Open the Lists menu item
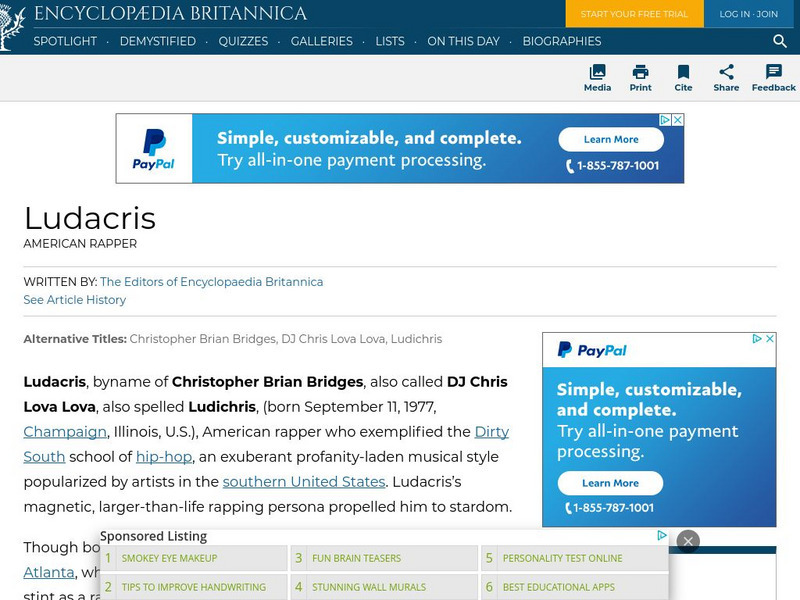Viewport: 800px width, 600px height. pos(390,41)
